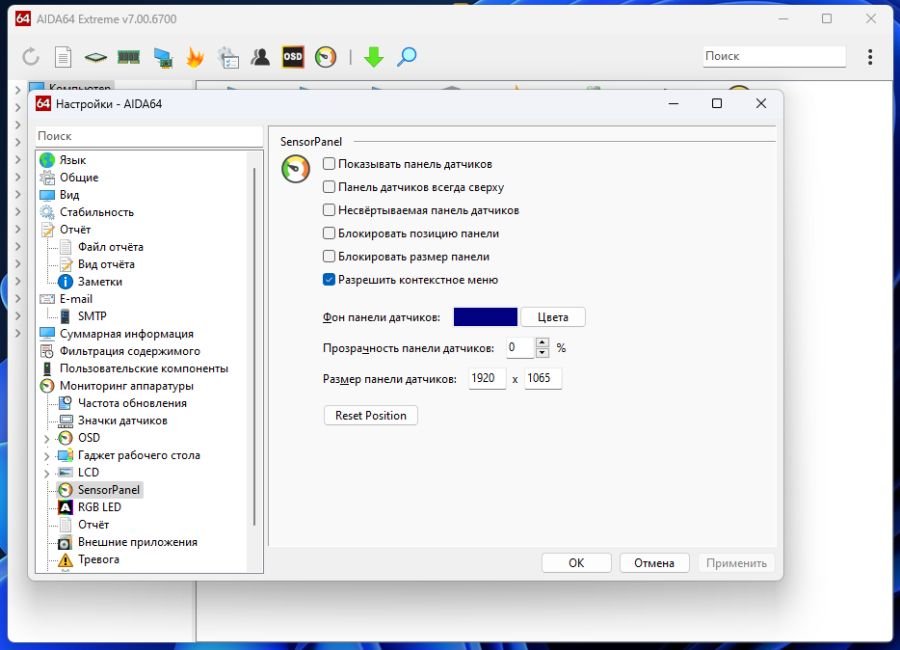Image resolution: width=900 pixels, height=650 pixels.
Task: Click the panel height field 1065
Action: (542, 378)
